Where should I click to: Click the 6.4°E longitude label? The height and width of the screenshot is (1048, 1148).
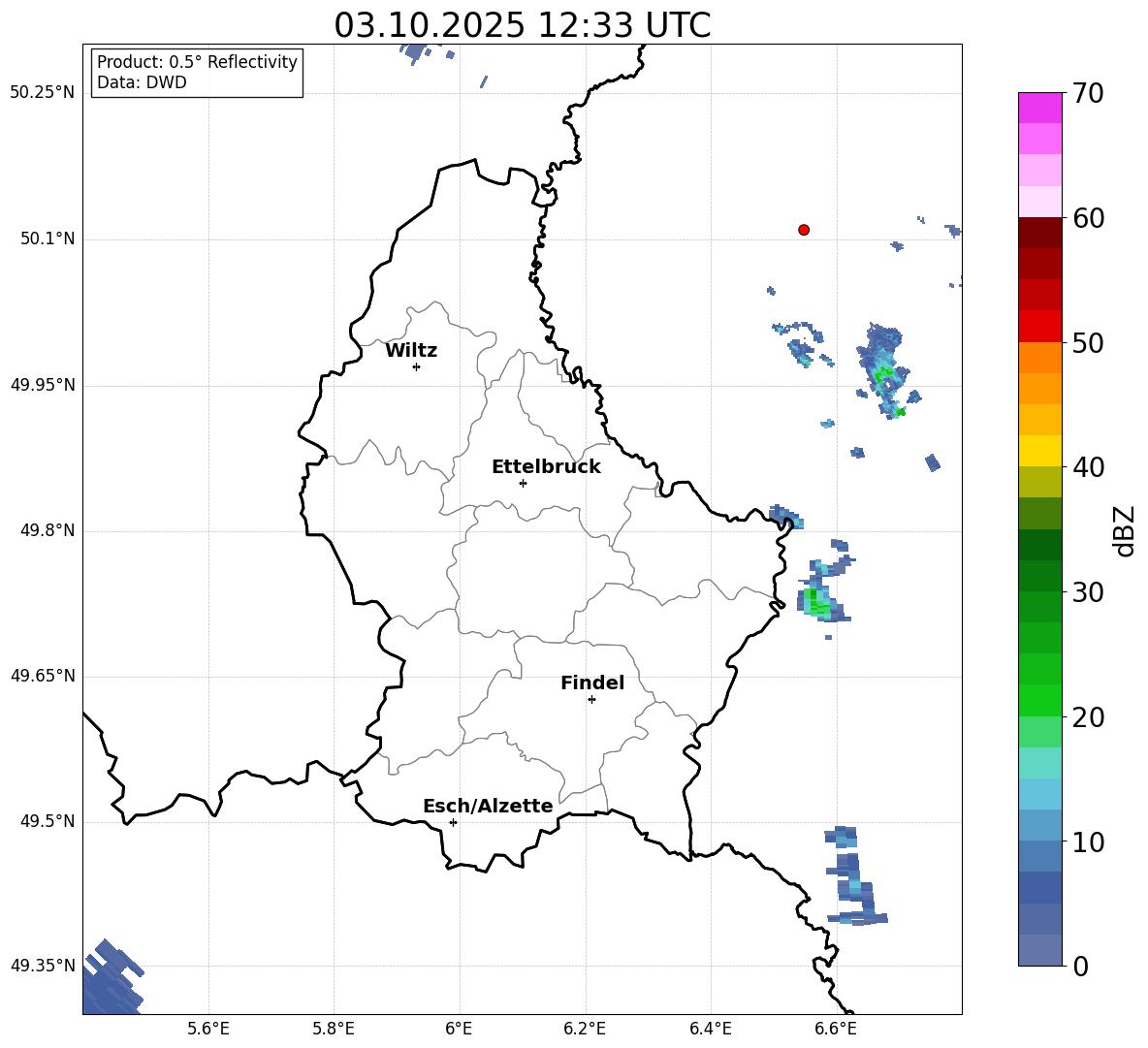(x=710, y=1030)
